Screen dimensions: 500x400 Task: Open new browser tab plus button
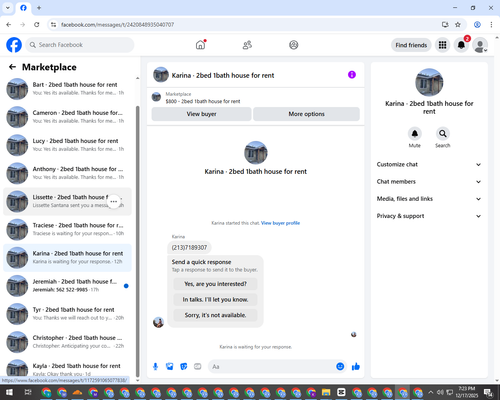39,8
